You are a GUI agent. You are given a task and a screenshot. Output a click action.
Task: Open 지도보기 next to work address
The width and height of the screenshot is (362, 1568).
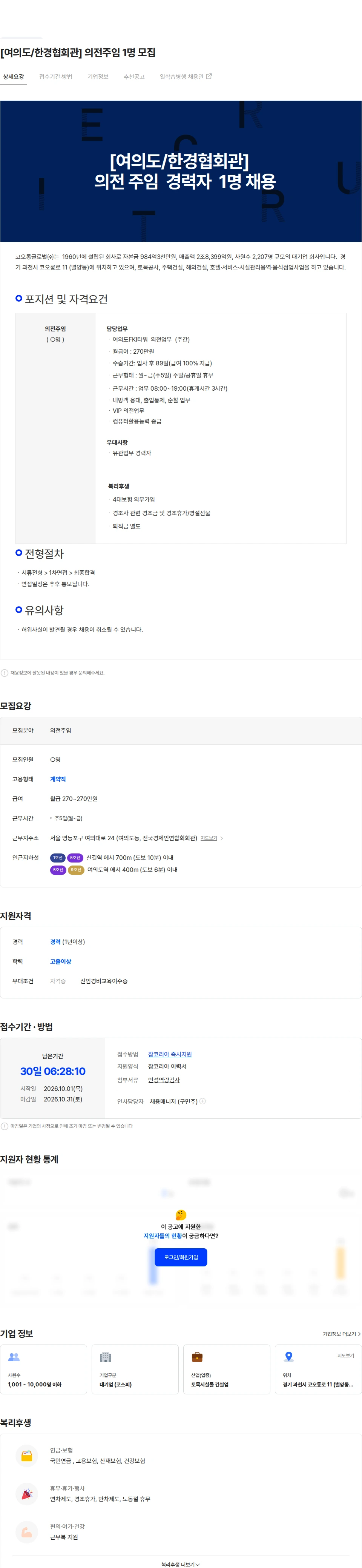coord(209,838)
